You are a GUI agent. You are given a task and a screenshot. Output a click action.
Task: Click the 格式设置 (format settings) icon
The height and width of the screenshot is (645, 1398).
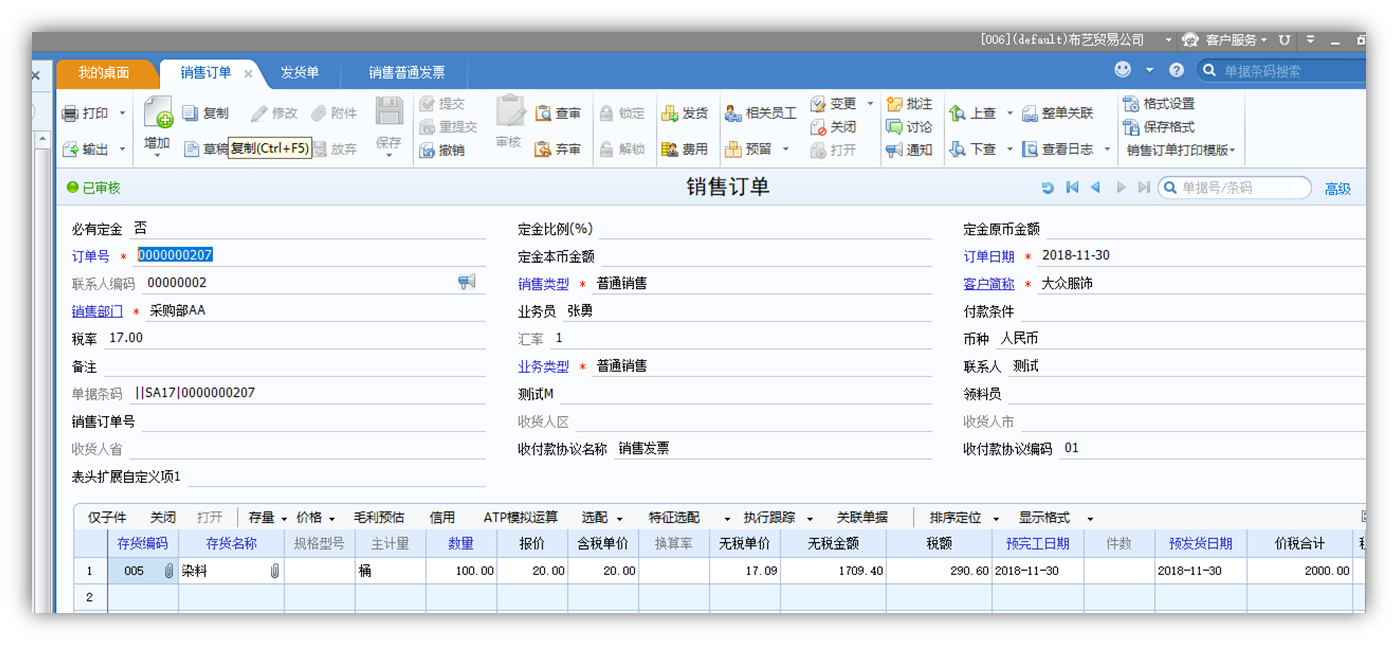pos(1131,104)
